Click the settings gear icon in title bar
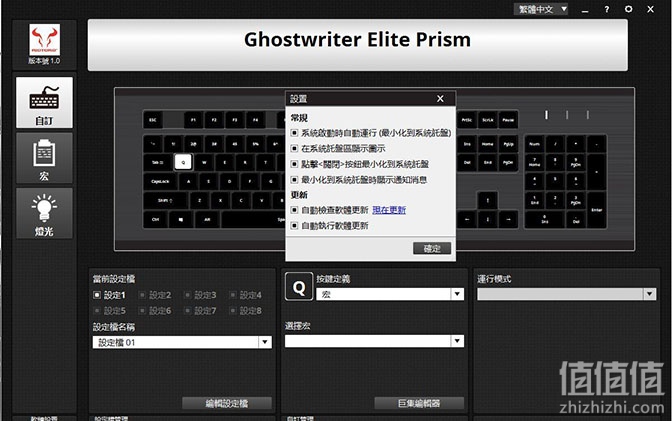Image resolution: width=672 pixels, height=421 pixels. click(x=628, y=9)
